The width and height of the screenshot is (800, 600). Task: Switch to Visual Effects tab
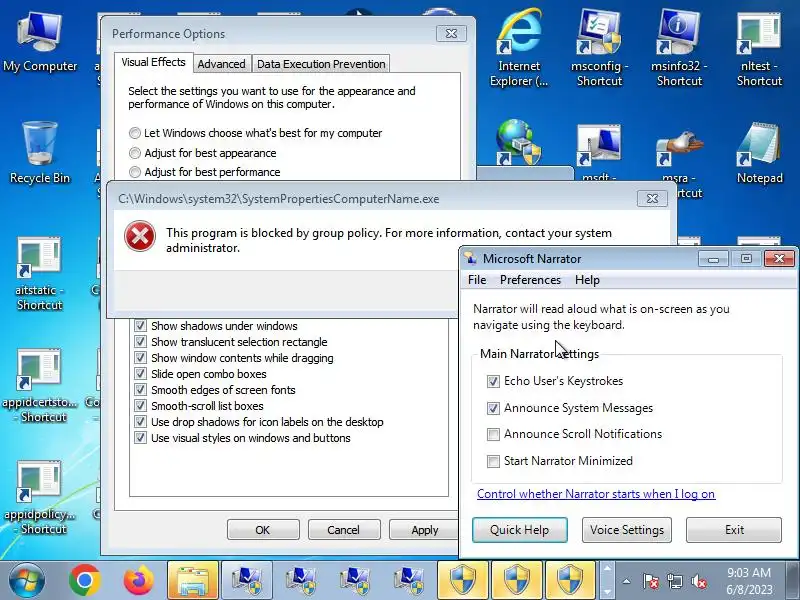point(154,62)
